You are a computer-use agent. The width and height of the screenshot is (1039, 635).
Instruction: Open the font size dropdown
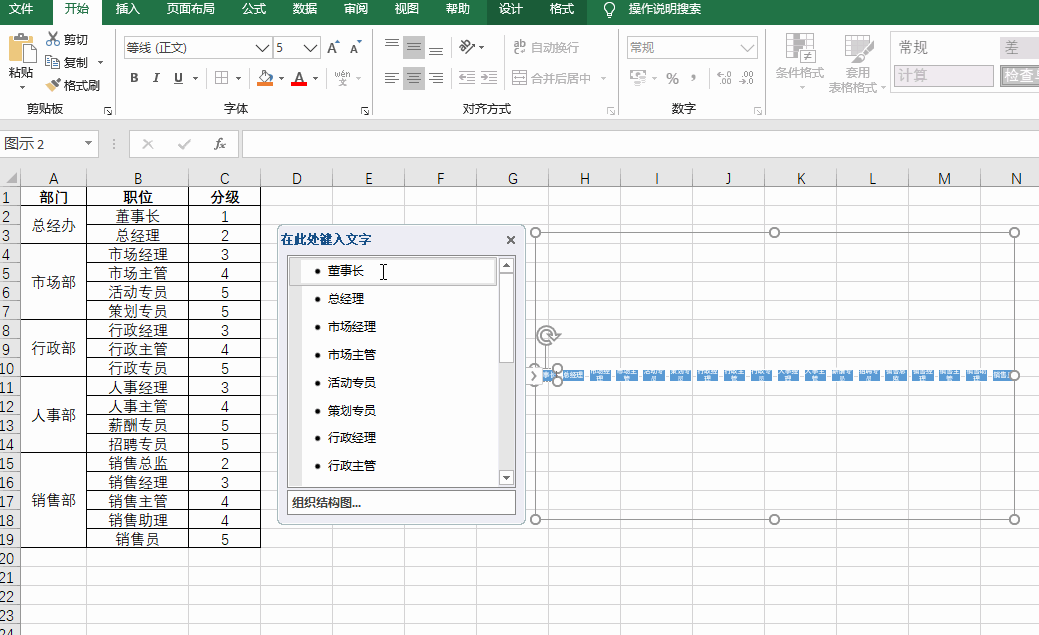(308, 47)
